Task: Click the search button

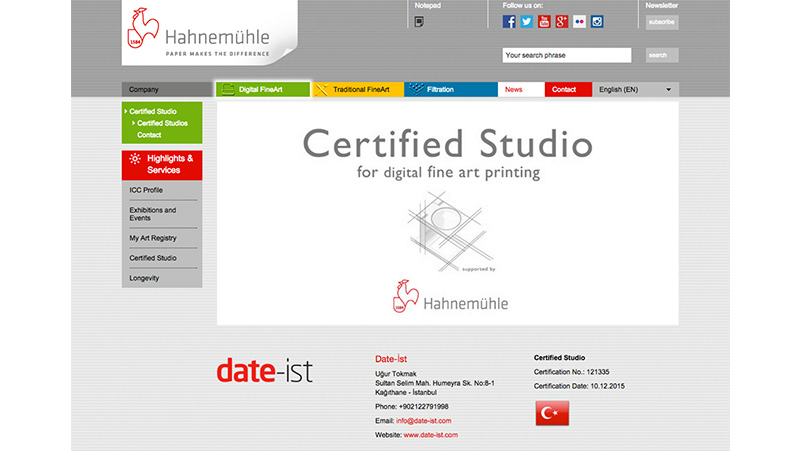Action: 662,55
